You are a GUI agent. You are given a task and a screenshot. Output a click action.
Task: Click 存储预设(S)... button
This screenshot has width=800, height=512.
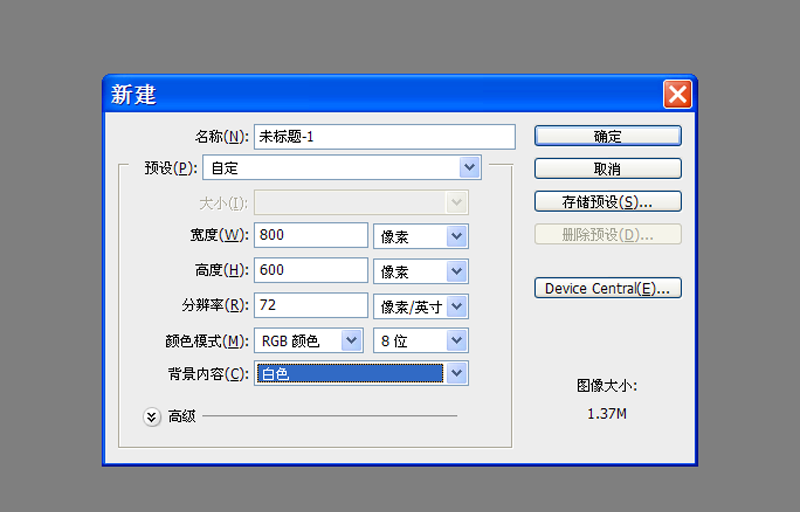[x=608, y=201]
